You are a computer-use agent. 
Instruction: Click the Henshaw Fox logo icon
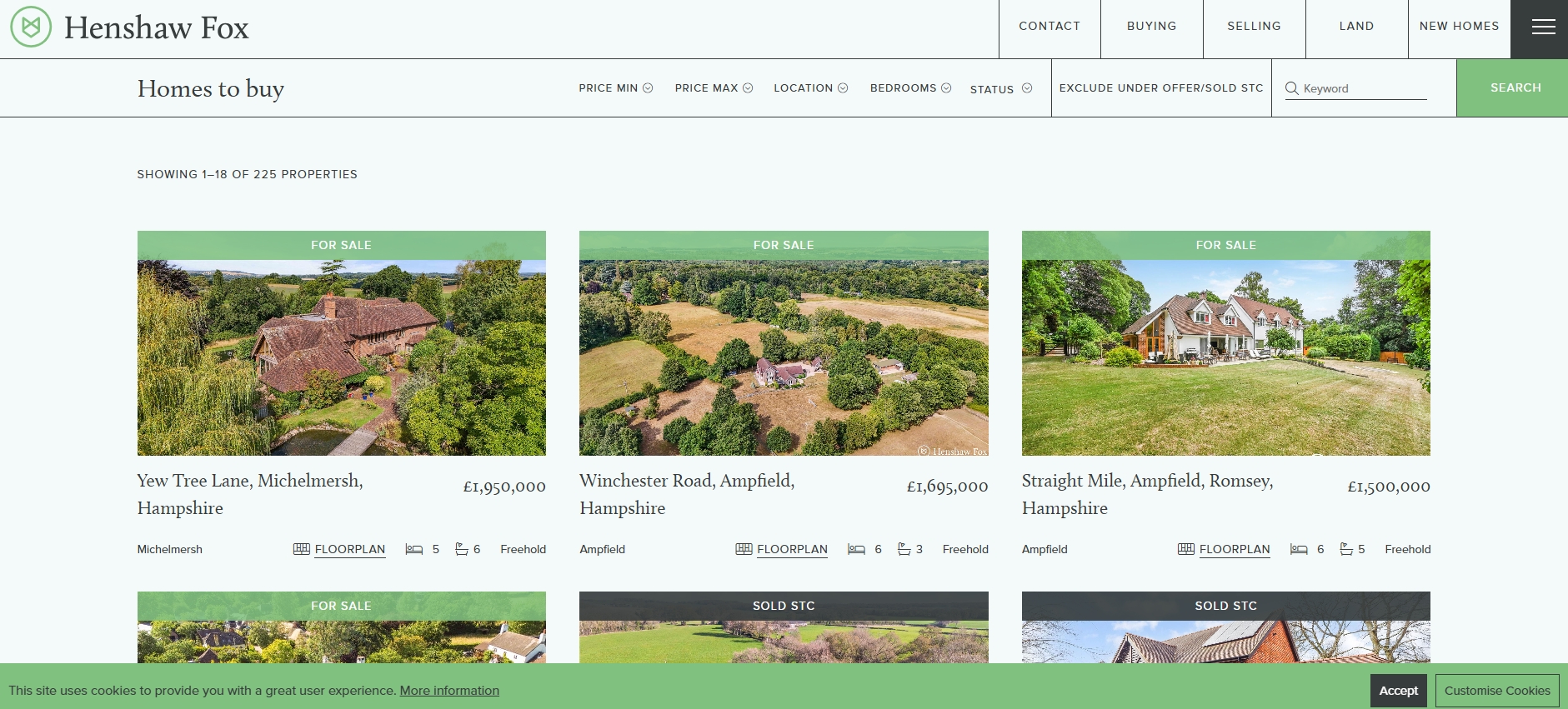click(31, 27)
